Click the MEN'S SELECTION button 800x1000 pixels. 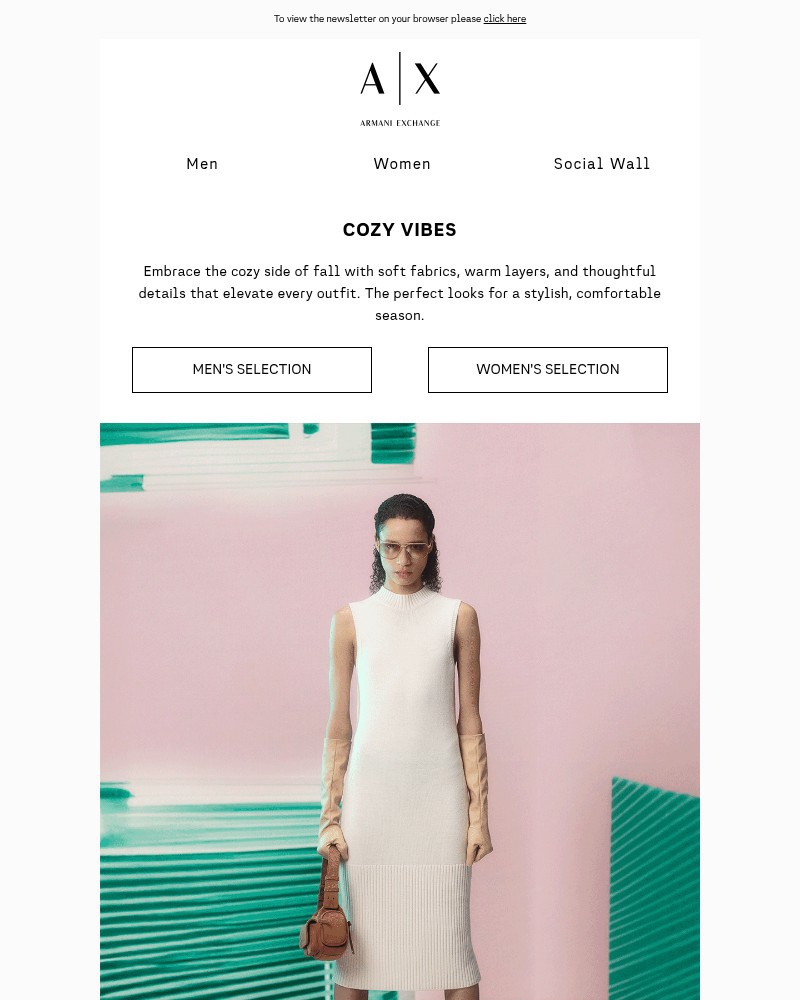point(252,370)
